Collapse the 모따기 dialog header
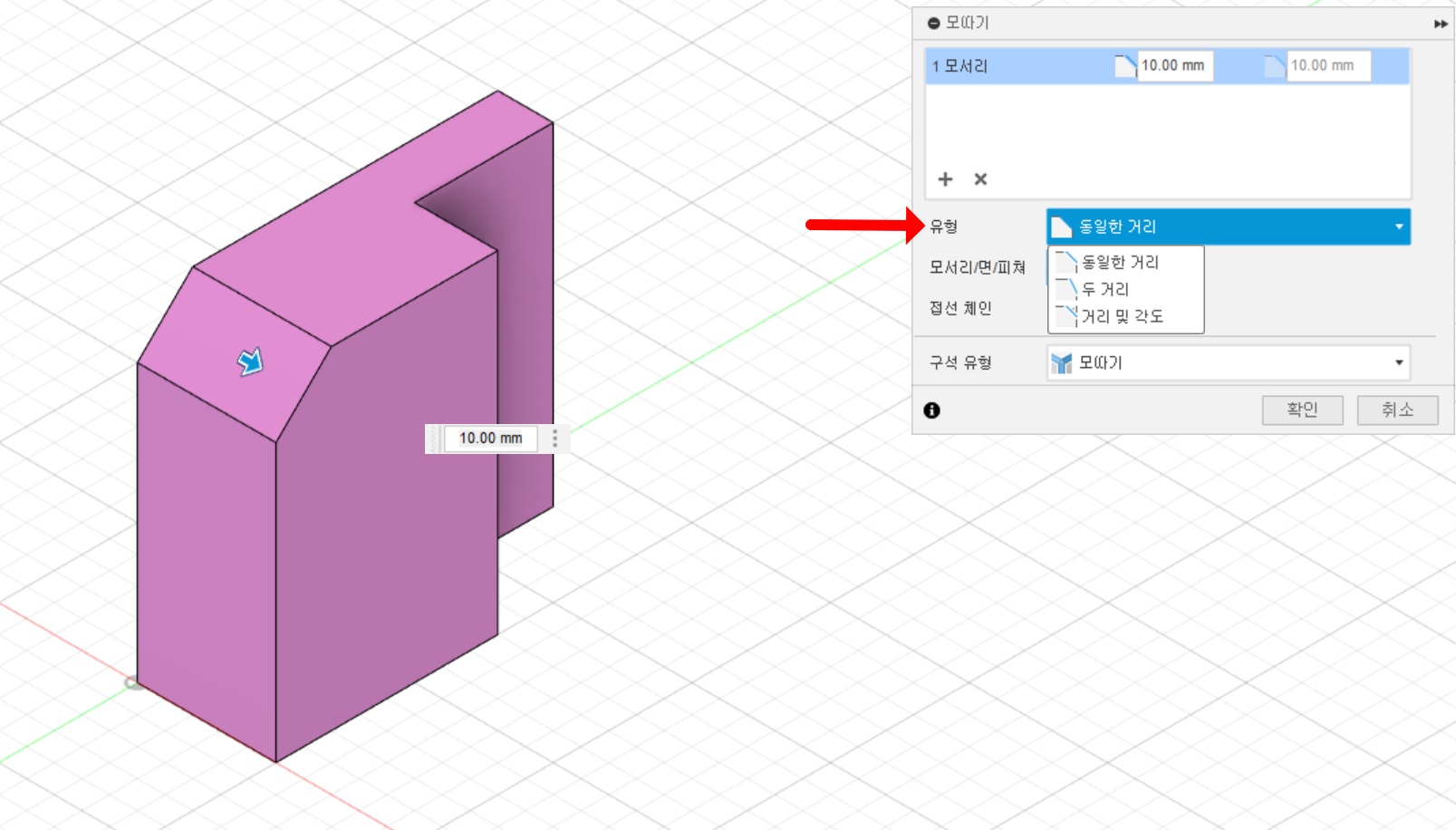This screenshot has height=830, width=1456. coord(934,24)
